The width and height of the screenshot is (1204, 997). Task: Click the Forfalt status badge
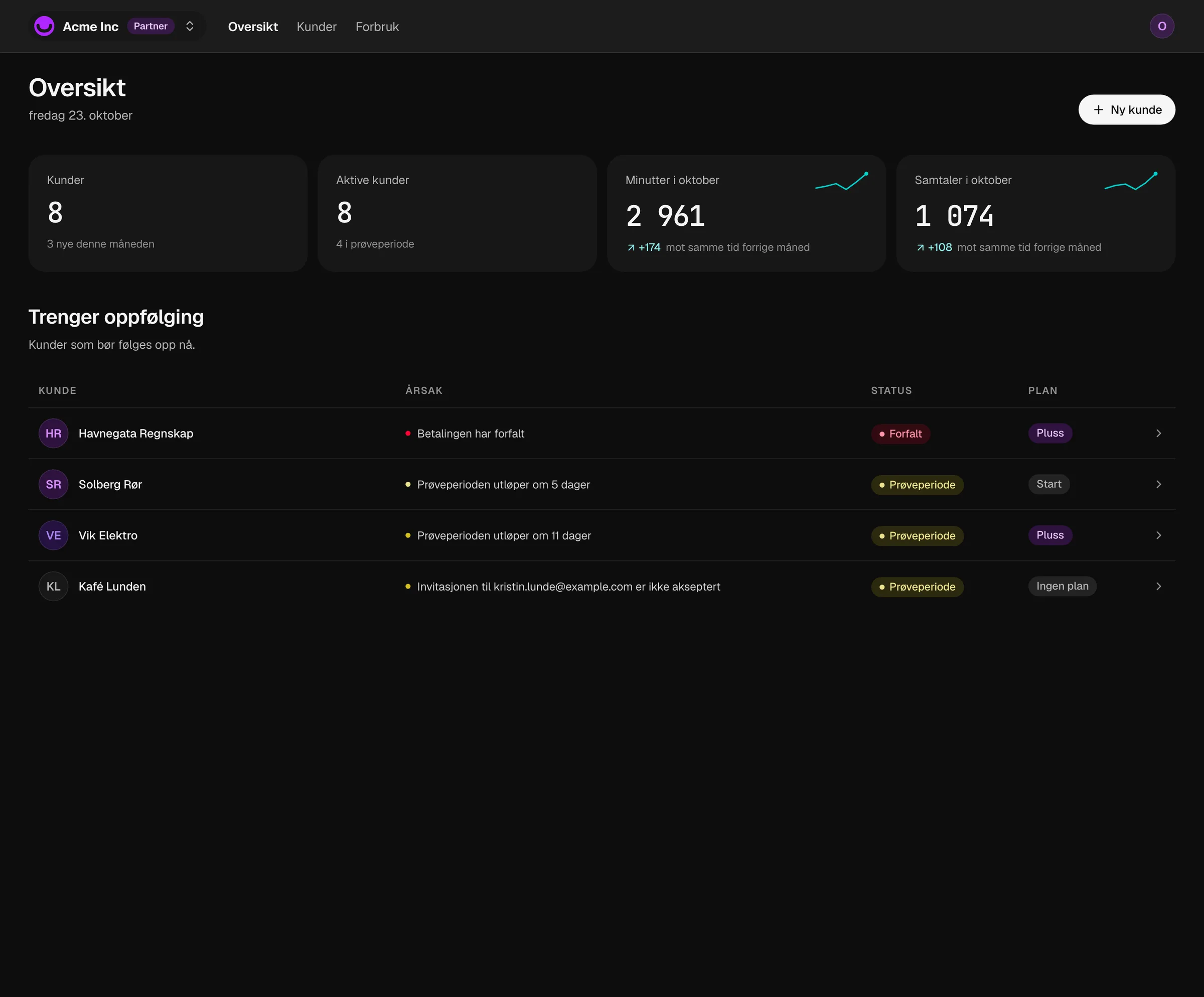coord(900,434)
